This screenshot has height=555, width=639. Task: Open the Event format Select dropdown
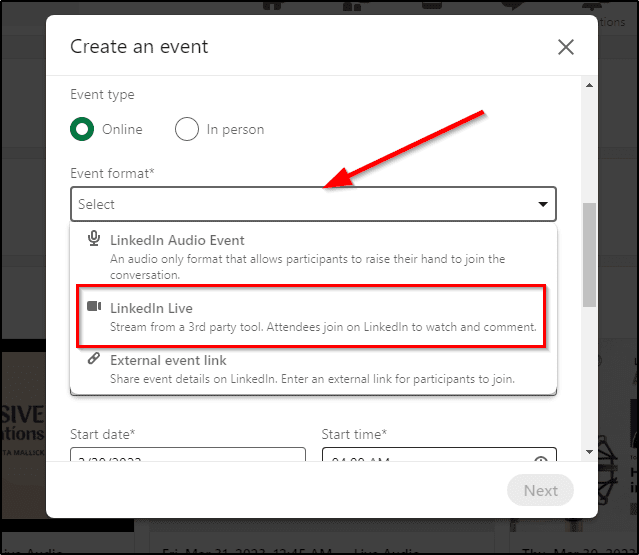[x=313, y=204]
